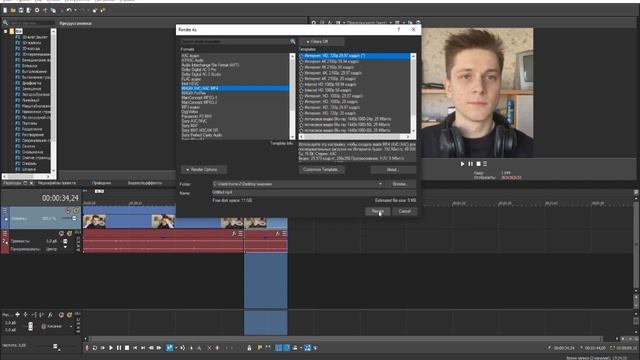640x360 pixels.
Task: Click Play From Start in timeline transport
Action: point(103,348)
